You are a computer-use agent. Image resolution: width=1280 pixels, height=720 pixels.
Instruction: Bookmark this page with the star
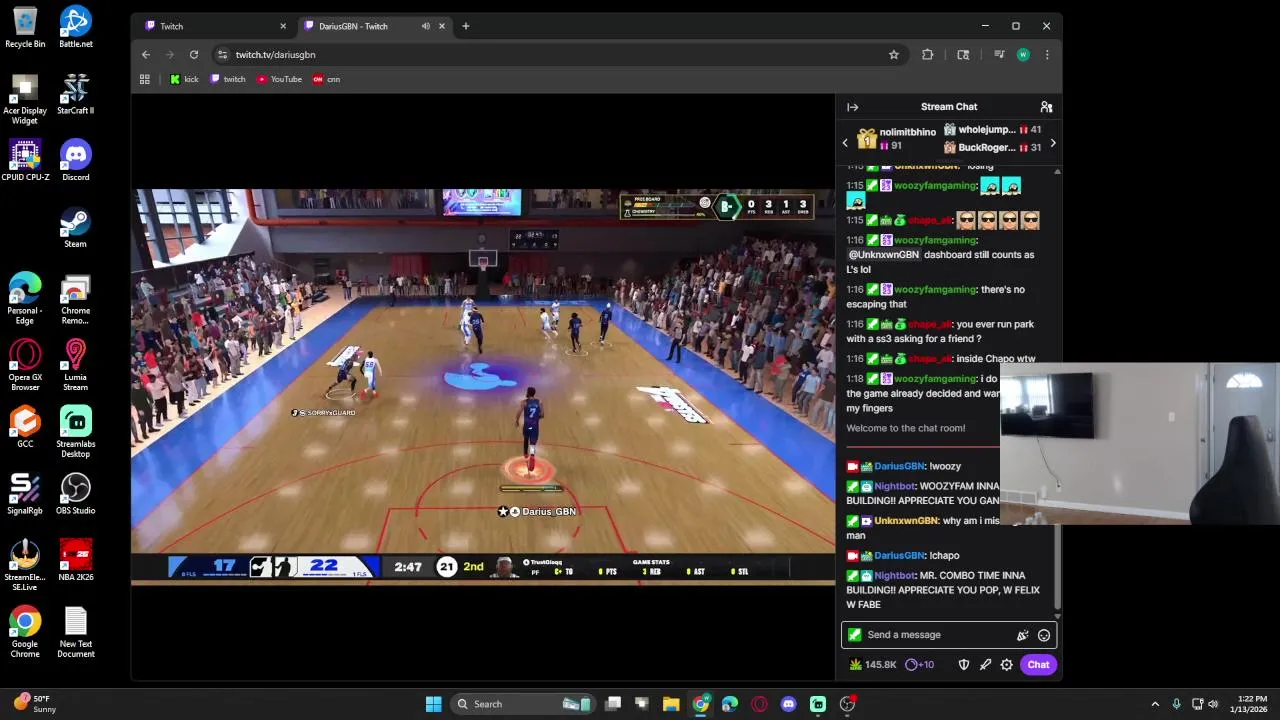pos(894,55)
